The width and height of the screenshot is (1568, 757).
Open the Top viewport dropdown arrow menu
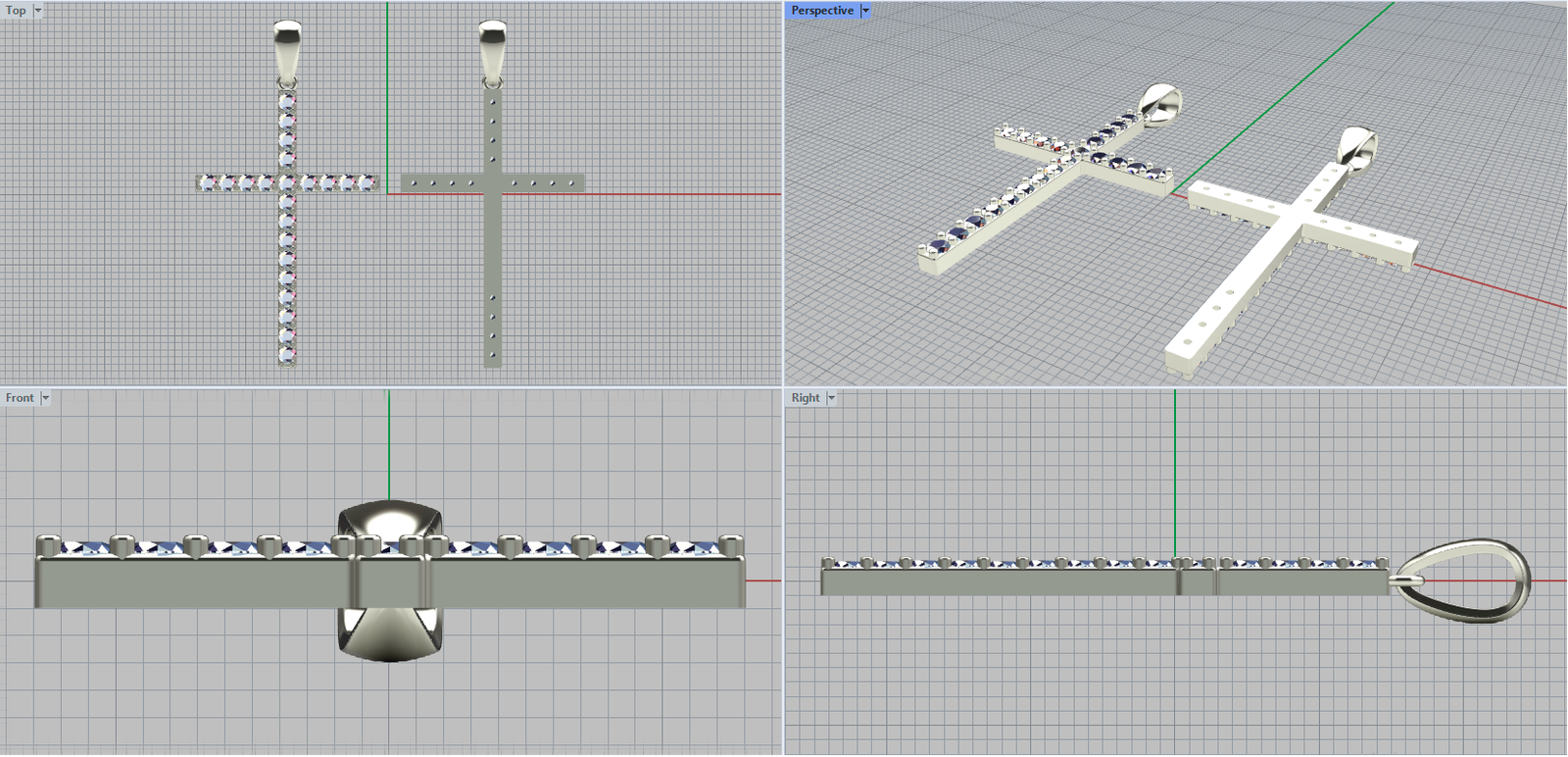point(38,10)
